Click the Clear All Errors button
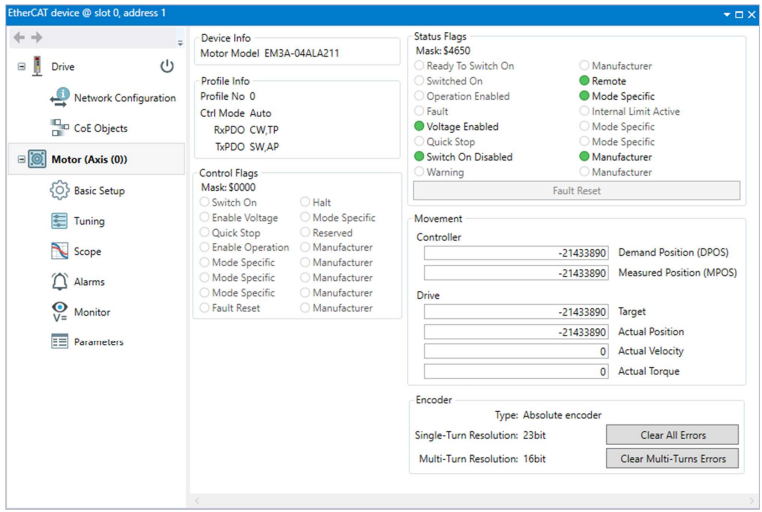Image resolution: width=762 pixels, height=512 pixels. coord(673,435)
